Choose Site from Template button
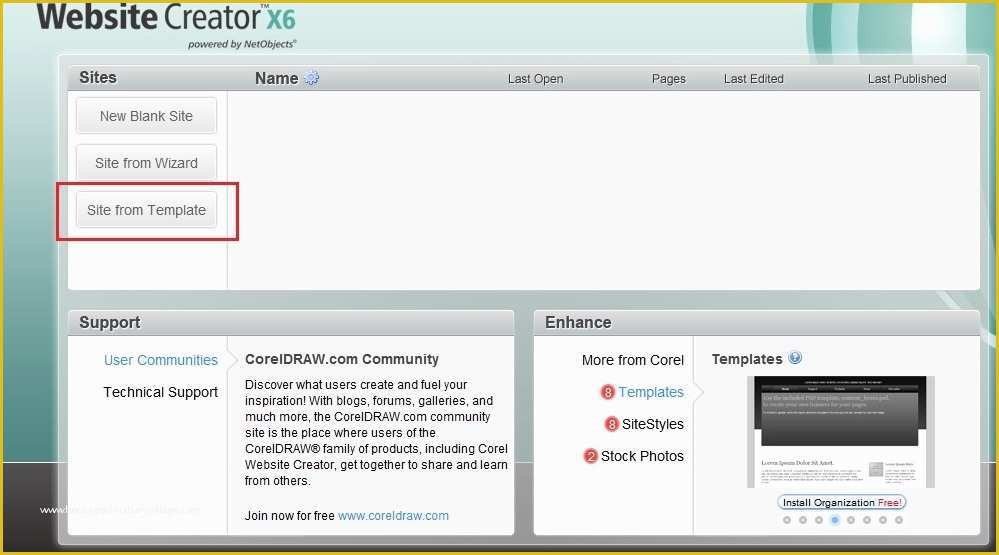 [x=147, y=210]
